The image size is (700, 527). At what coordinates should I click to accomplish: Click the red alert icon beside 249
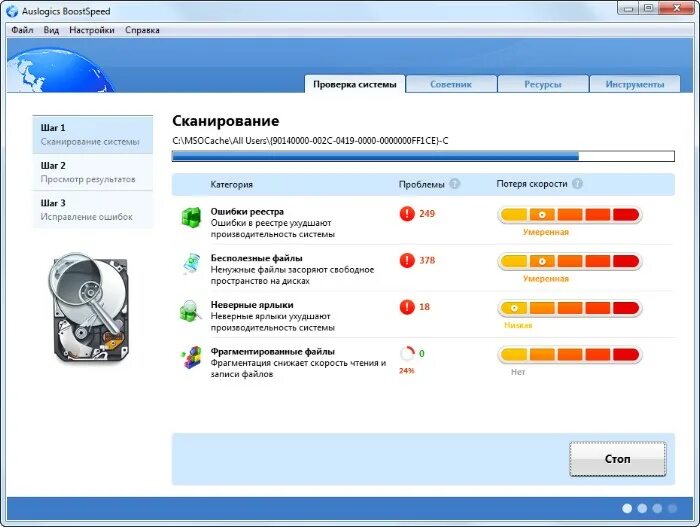coord(407,213)
